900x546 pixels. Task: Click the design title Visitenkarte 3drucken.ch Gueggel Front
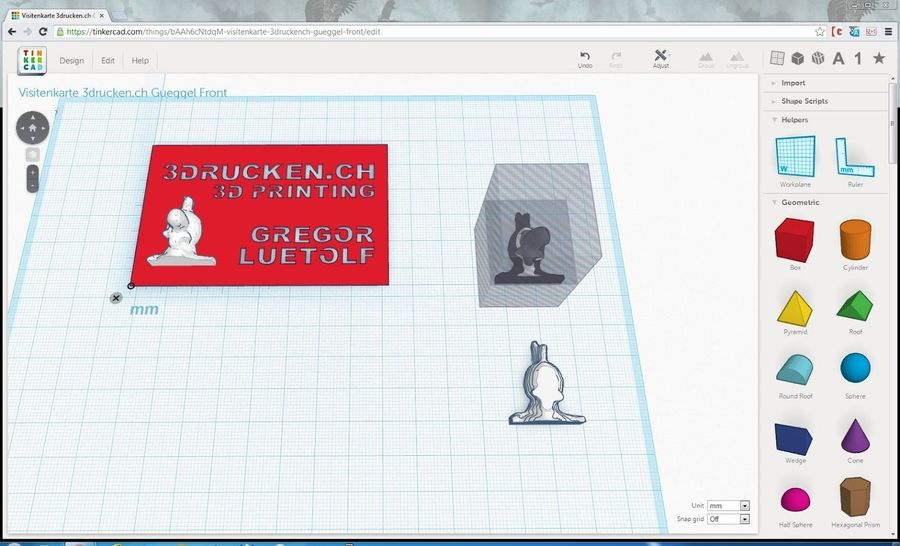pyautogui.click(x=123, y=92)
